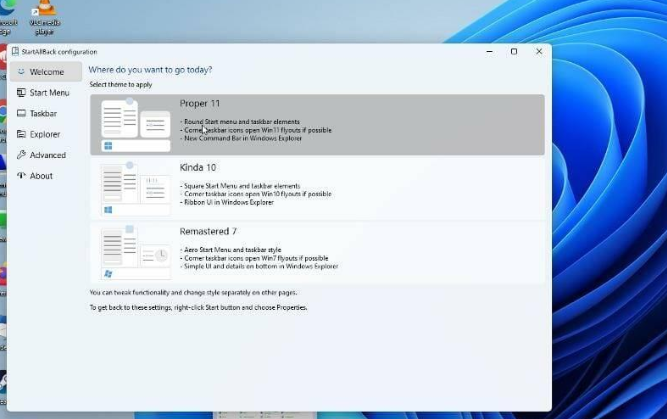The height and width of the screenshot is (419, 667).
Task: Close the StartAllBack configuration window
Action: click(x=539, y=51)
